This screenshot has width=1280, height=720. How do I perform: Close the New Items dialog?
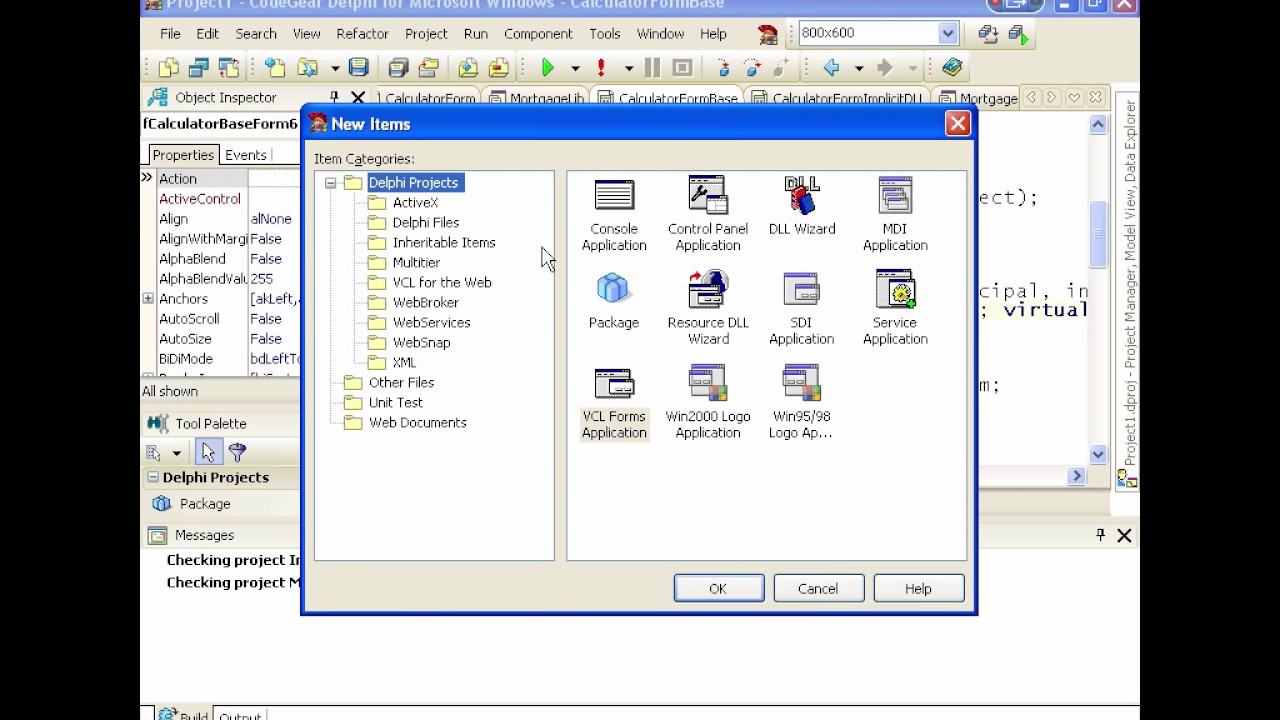pos(957,124)
